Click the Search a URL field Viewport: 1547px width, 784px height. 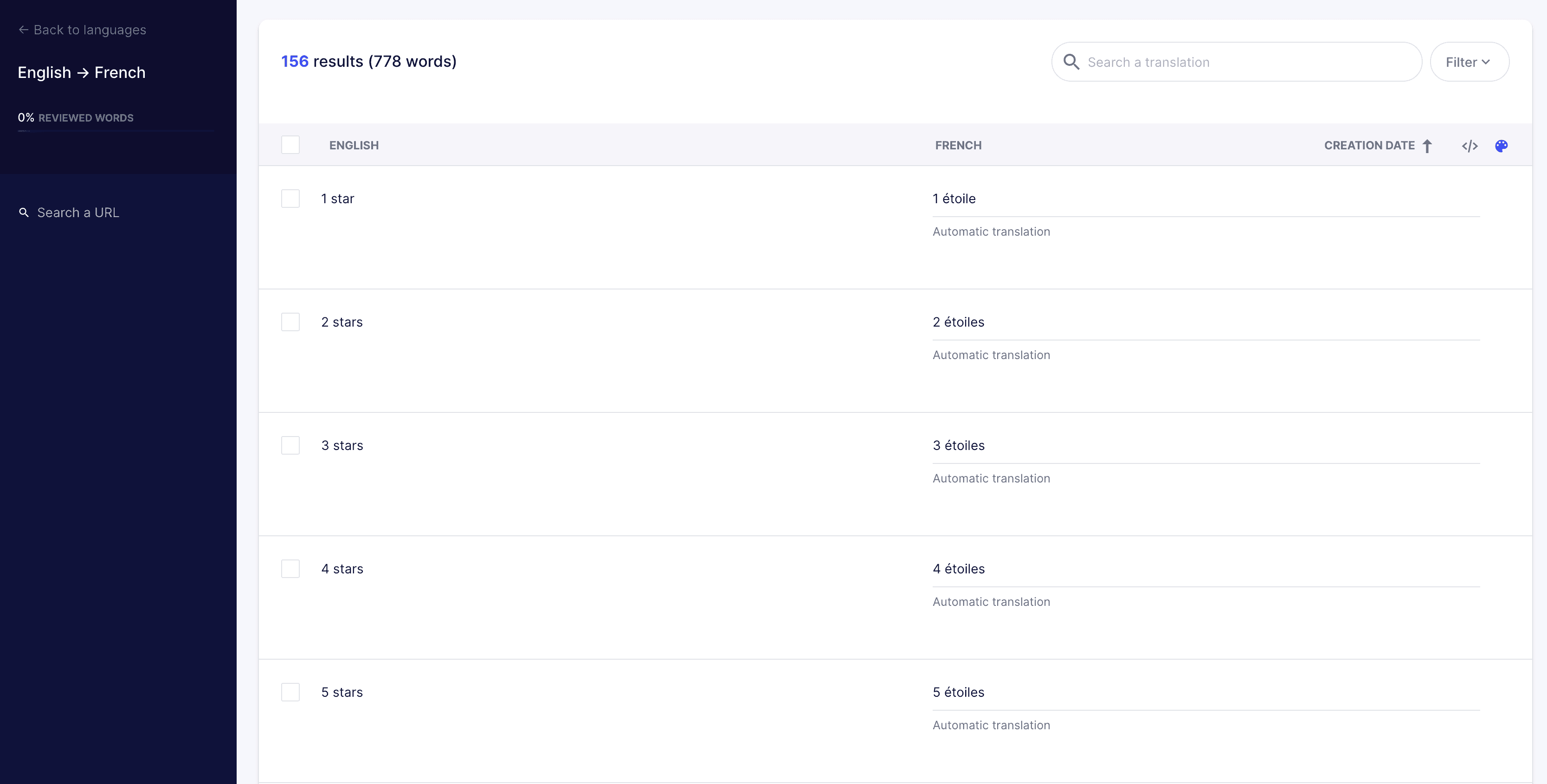tap(78, 212)
